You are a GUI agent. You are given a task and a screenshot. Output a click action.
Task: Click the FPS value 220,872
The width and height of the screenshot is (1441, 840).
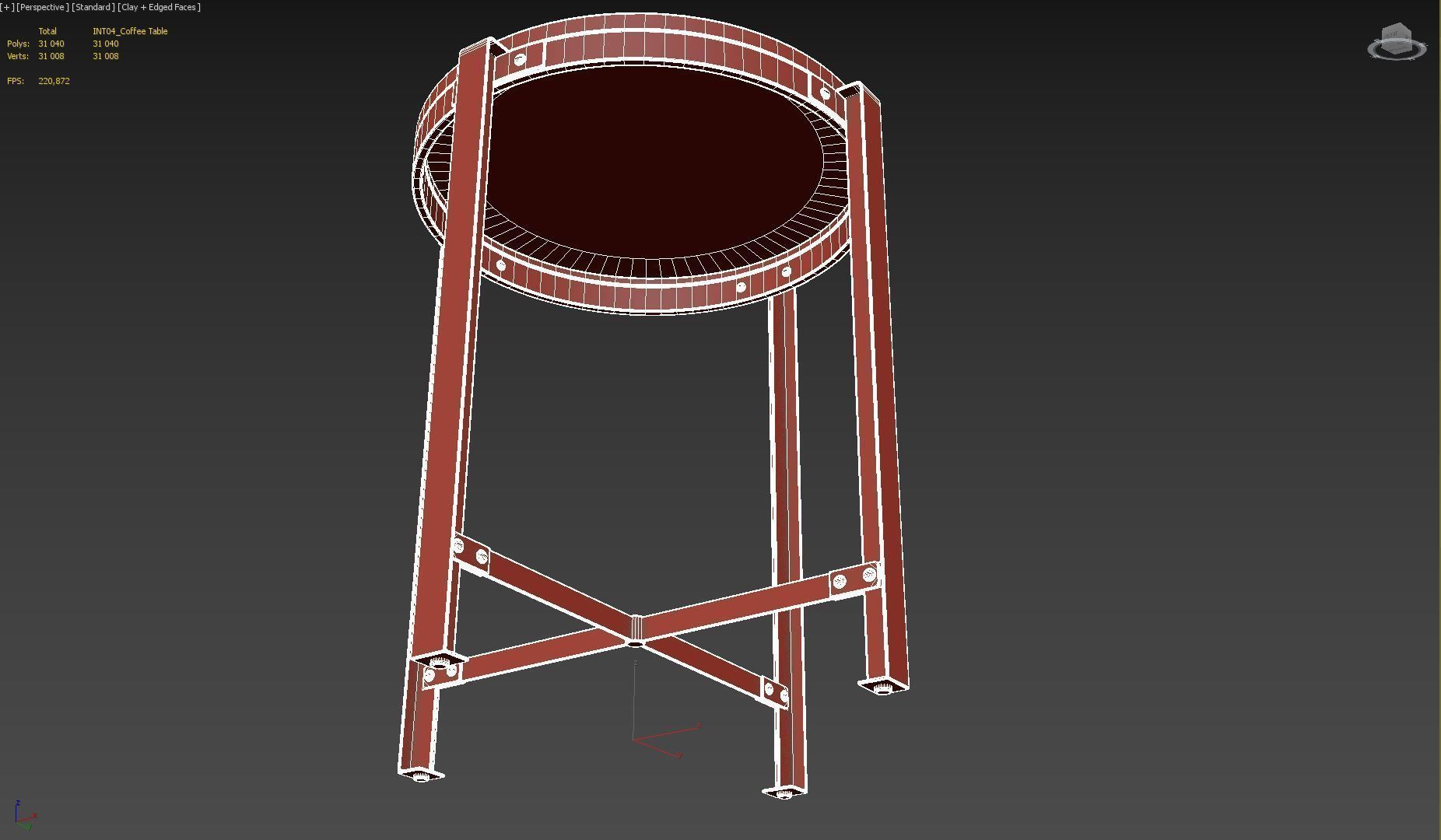(x=54, y=81)
